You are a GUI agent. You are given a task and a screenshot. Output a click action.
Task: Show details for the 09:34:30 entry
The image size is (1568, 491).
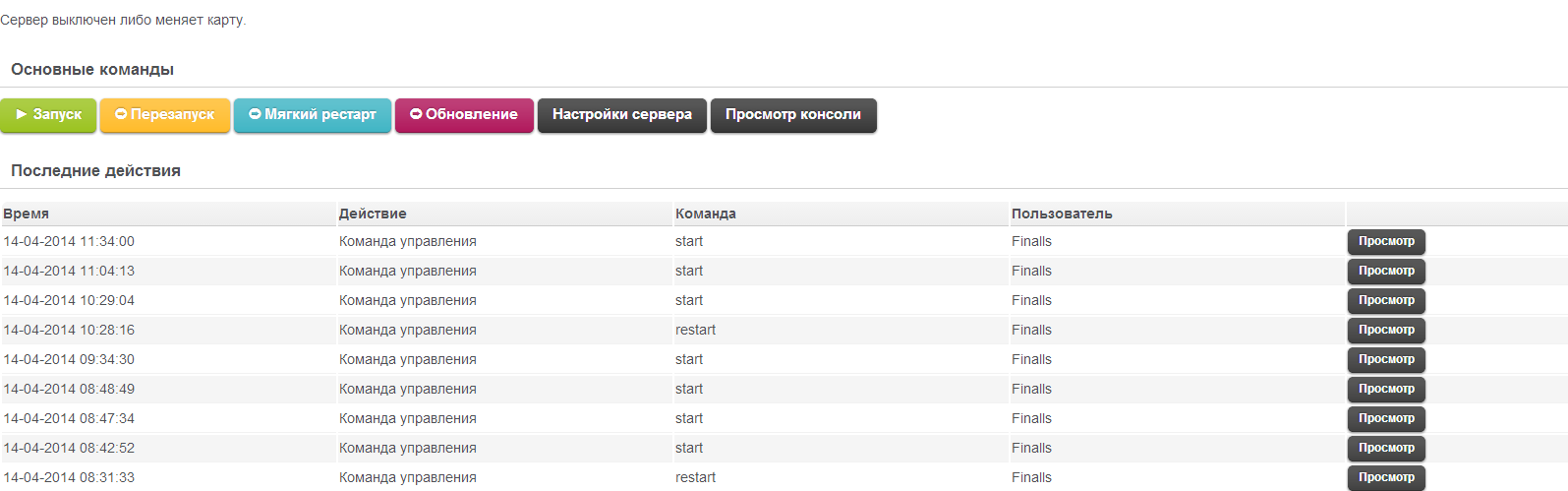point(1386,360)
